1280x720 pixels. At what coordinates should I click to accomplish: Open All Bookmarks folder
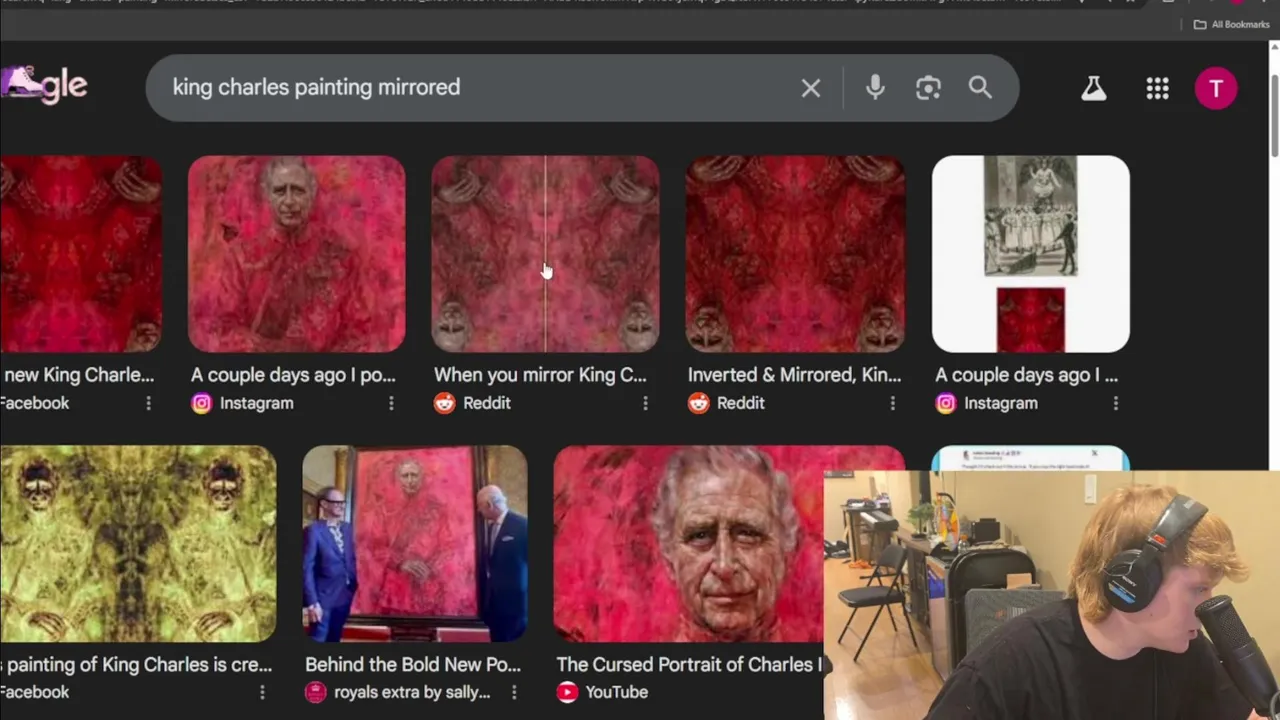coord(1232,24)
